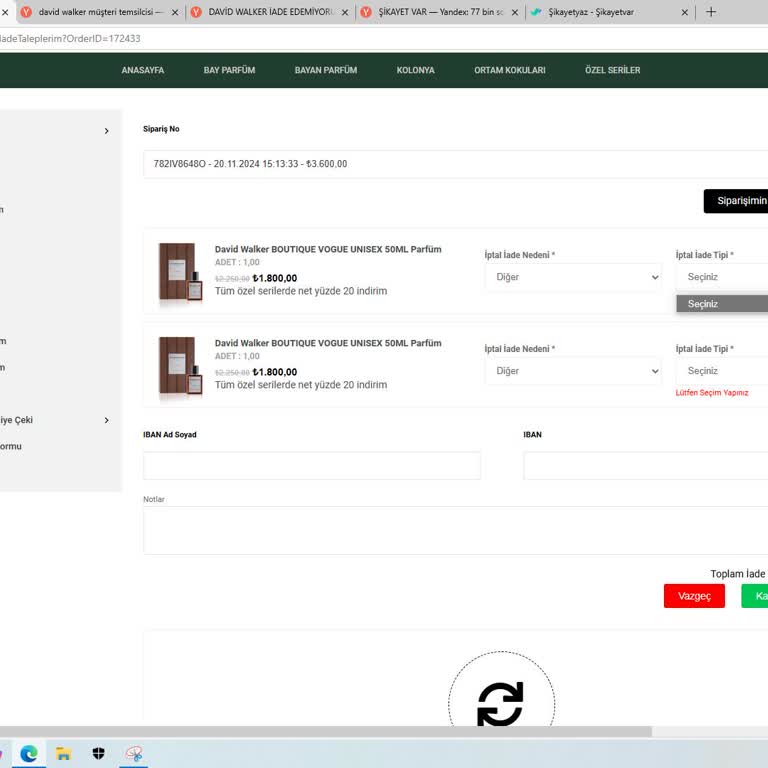Click the first product's perfume thumbnail
Viewport: 768px width, 768px height.
tap(181, 272)
